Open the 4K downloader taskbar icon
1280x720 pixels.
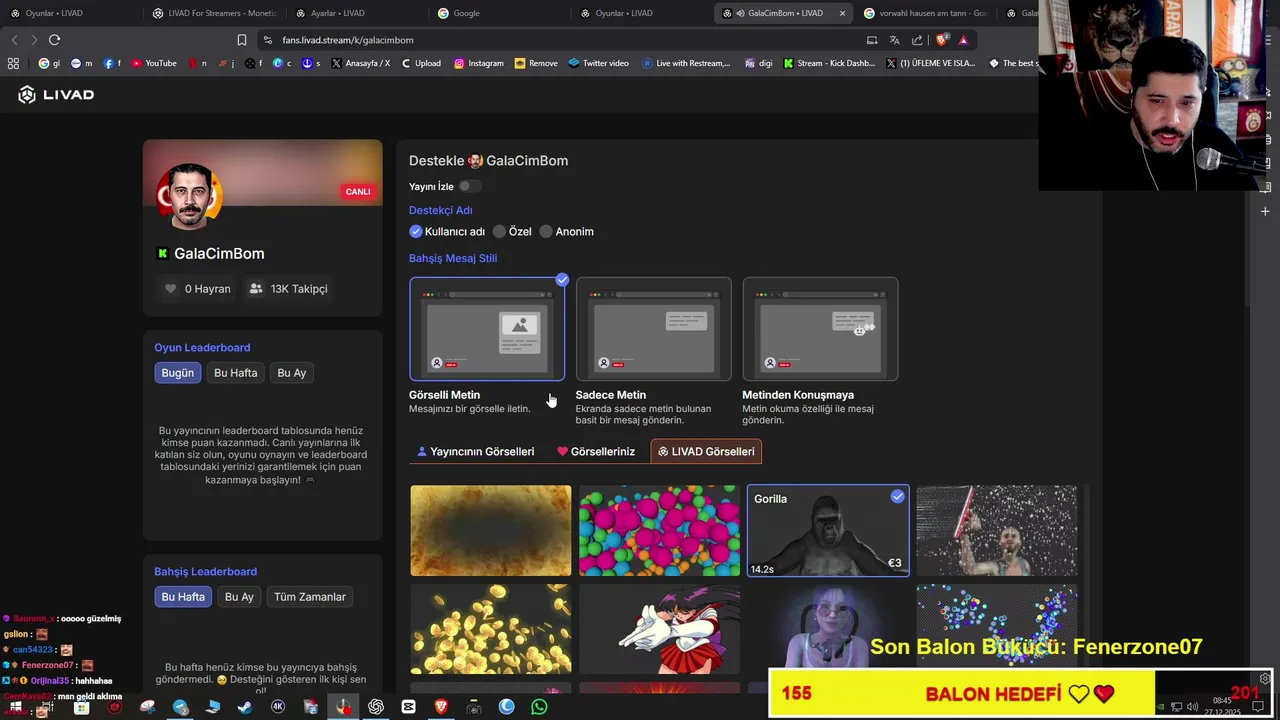[x=278, y=707]
